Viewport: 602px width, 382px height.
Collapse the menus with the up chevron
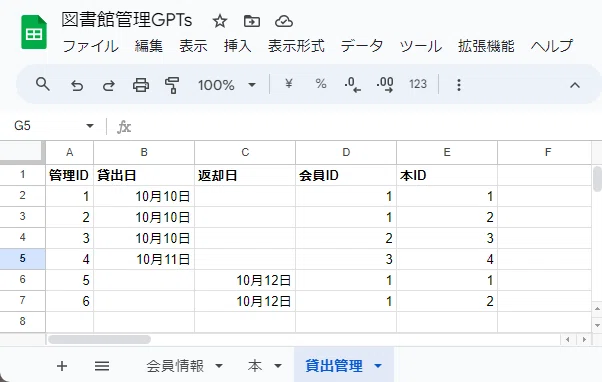pos(574,85)
